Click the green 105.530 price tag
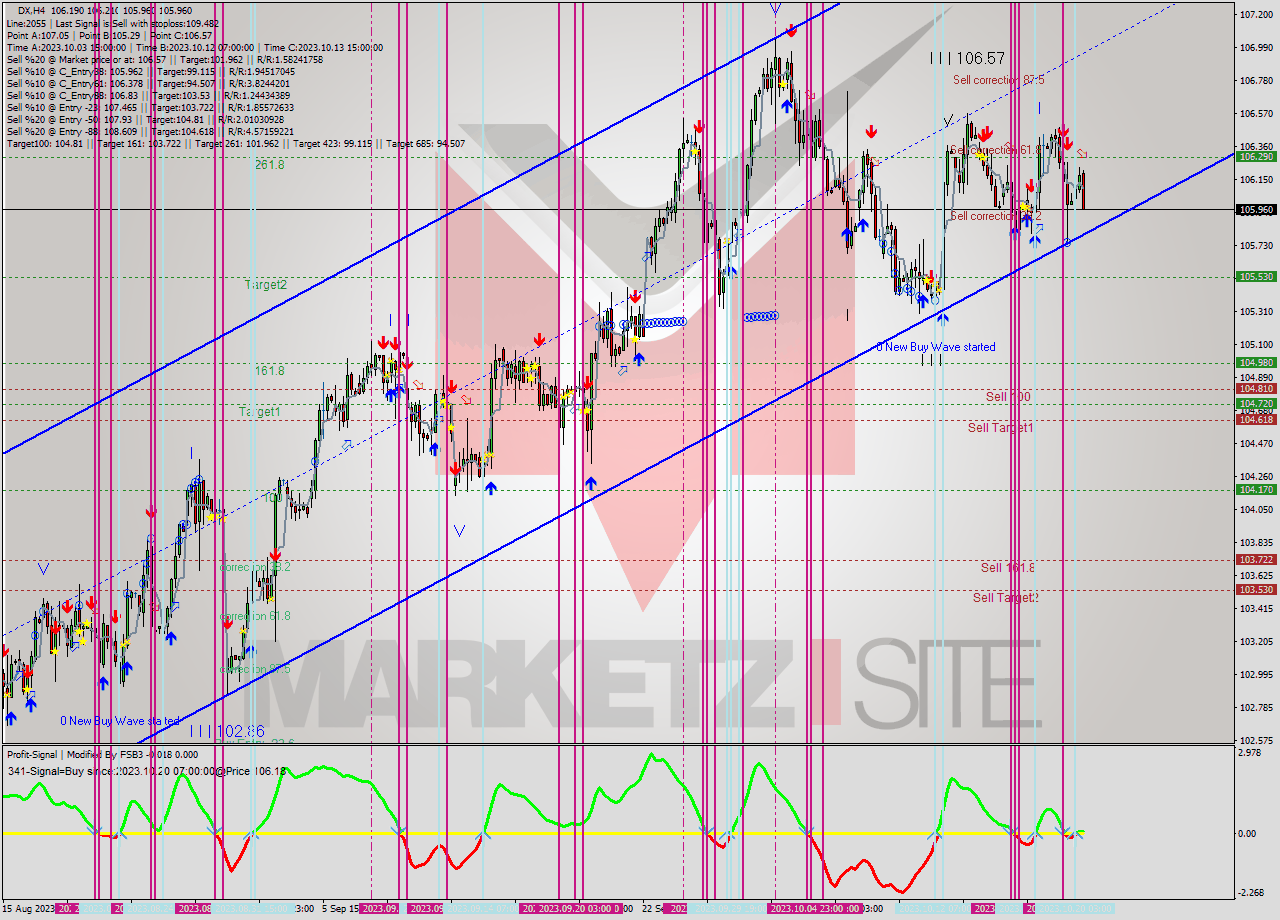This screenshot has height=920, width=1280. click(1256, 277)
